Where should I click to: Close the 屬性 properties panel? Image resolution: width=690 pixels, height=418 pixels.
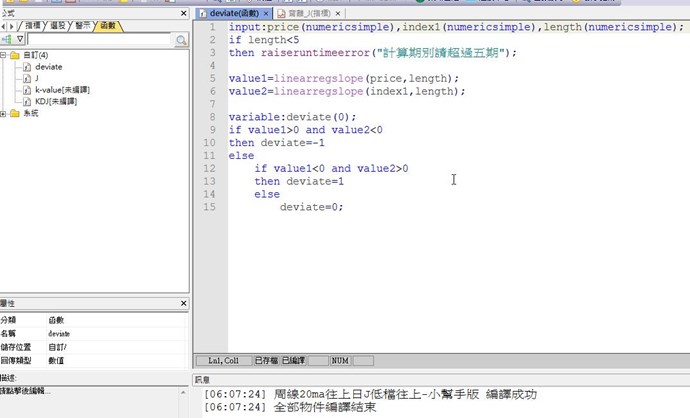[x=182, y=303]
